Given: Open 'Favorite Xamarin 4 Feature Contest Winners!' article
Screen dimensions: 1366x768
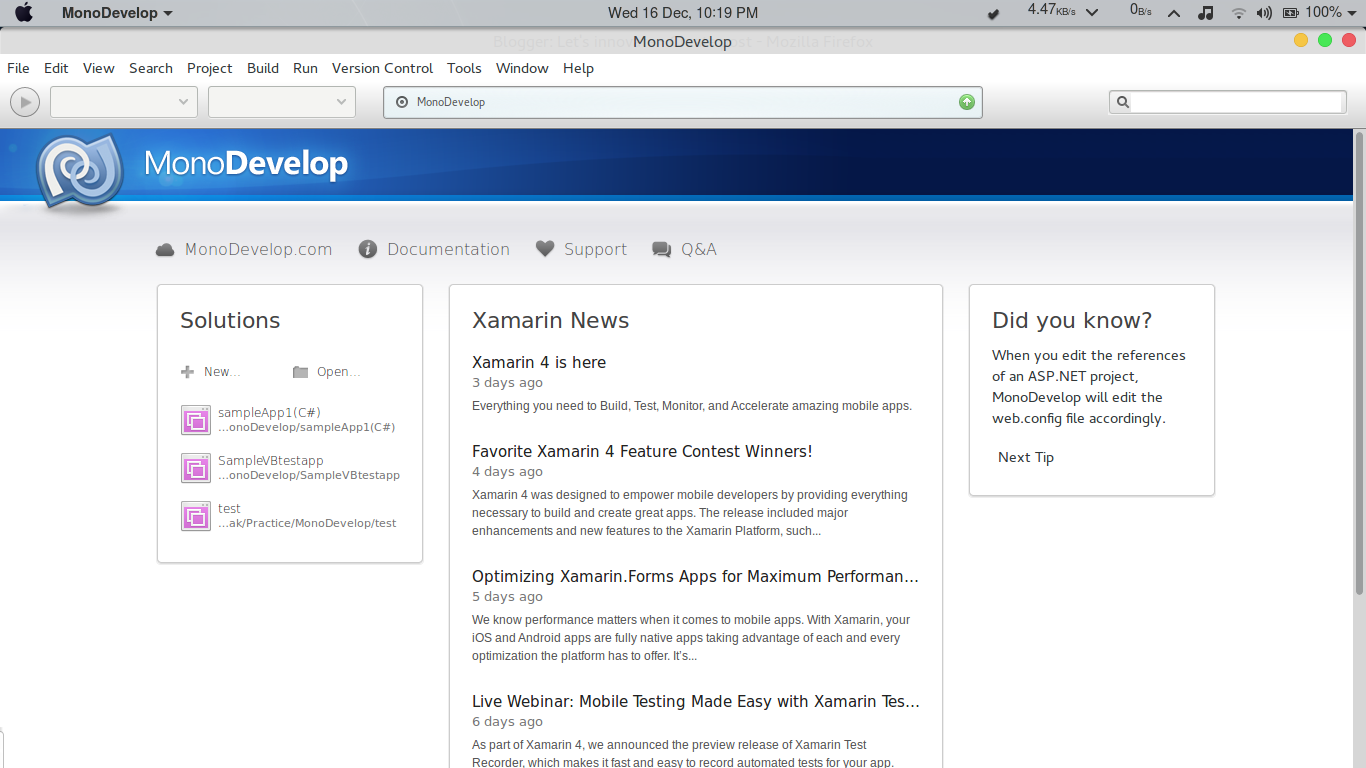Looking at the screenshot, I should (642, 451).
